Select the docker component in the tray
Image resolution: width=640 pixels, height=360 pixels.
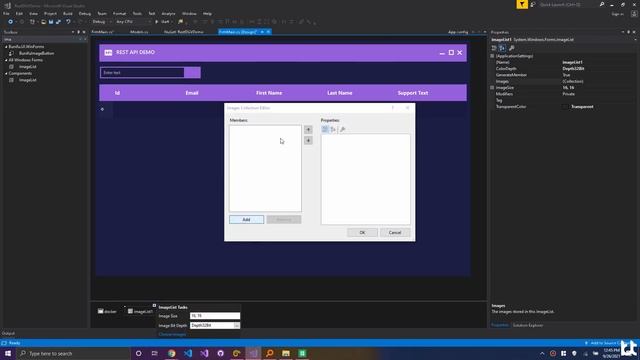point(107,311)
